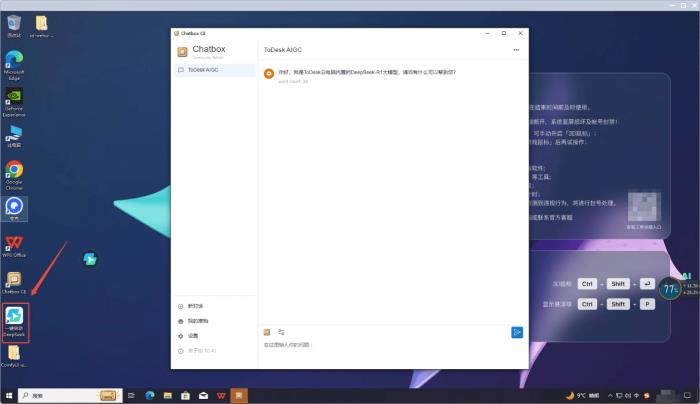Select the ComfyUI folder on the desktop
Viewport: 700px width, 404px height.
click(14, 357)
